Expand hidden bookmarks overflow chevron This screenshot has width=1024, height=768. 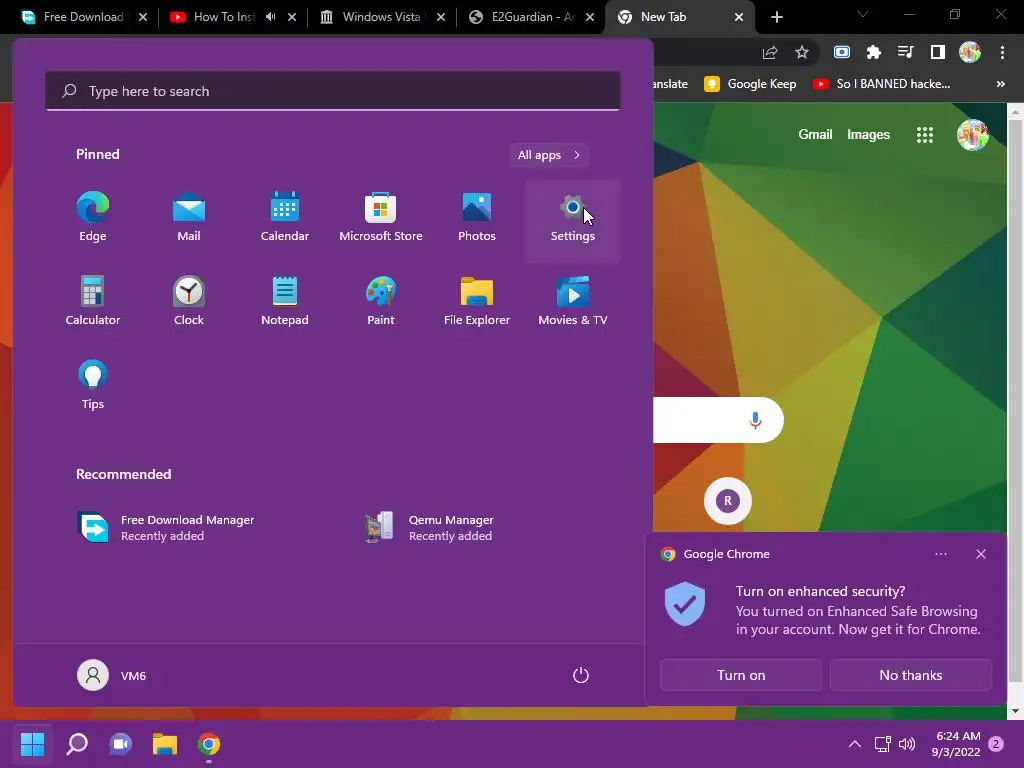click(1000, 84)
